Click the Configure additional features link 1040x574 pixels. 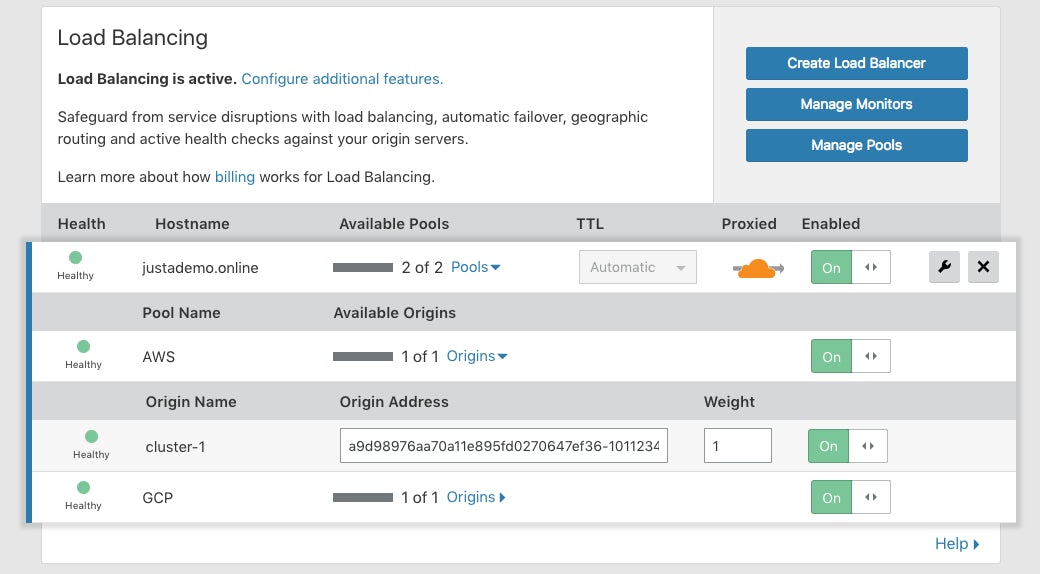point(342,78)
